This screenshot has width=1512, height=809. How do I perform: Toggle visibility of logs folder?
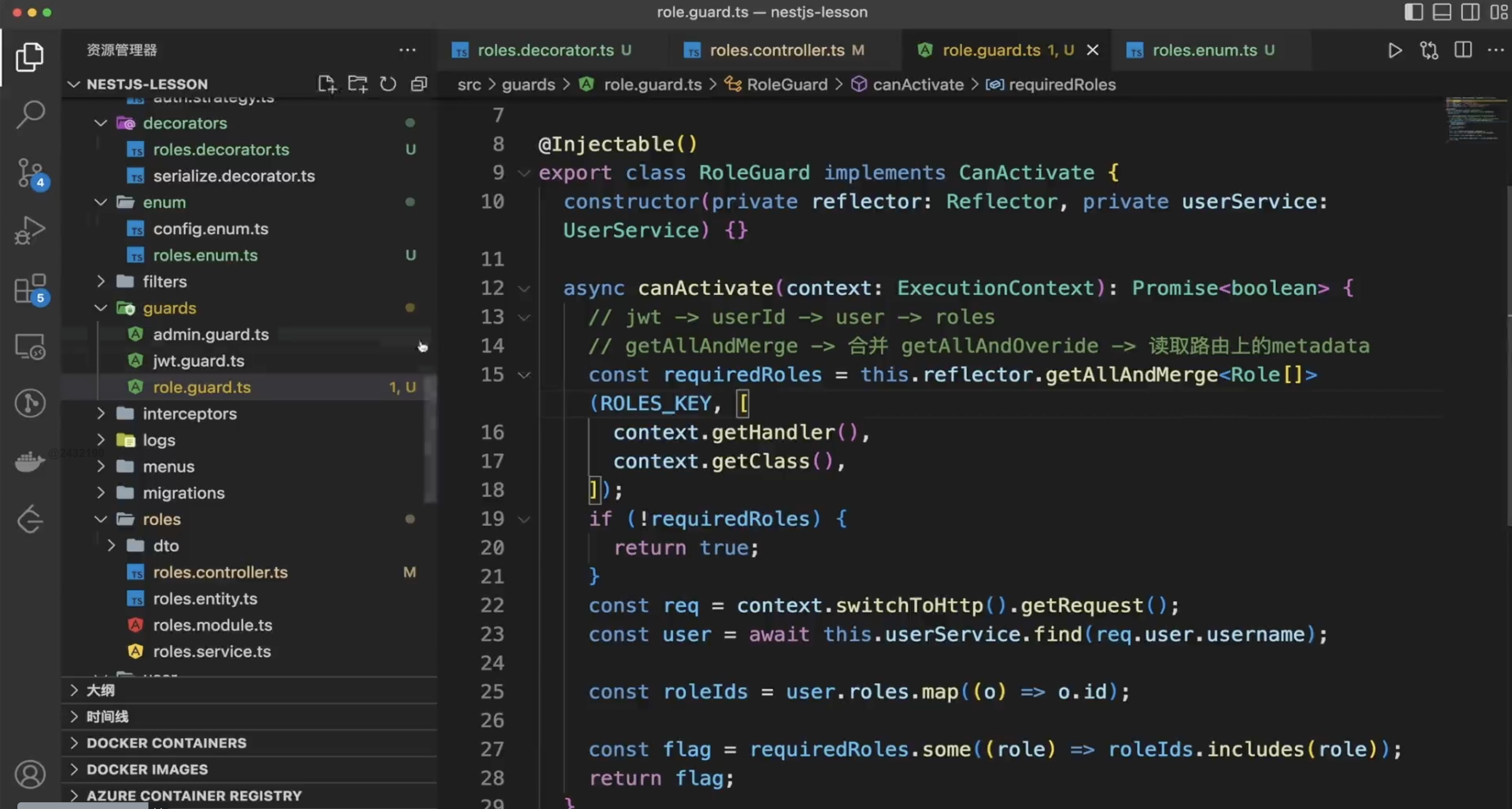coord(101,440)
